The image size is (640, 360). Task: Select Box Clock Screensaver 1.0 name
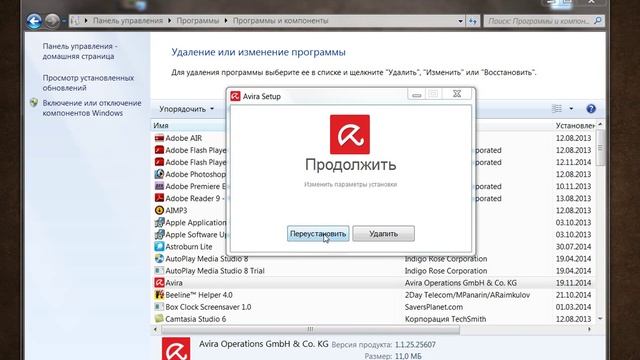click(x=208, y=307)
